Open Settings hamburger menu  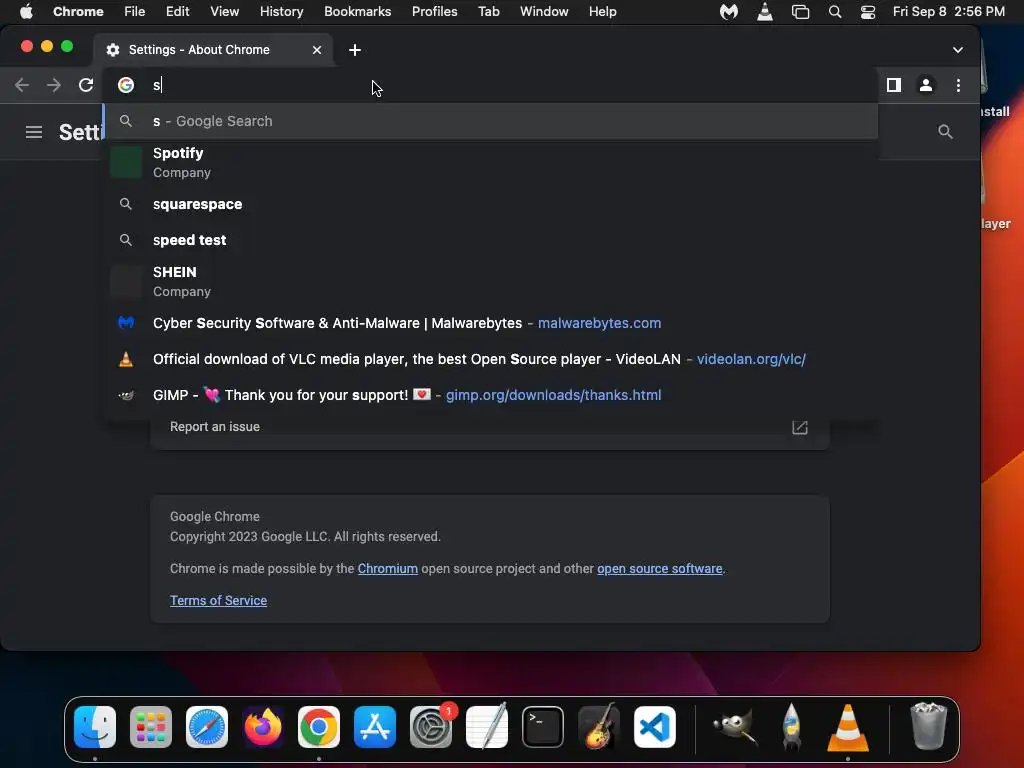[x=34, y=132]
